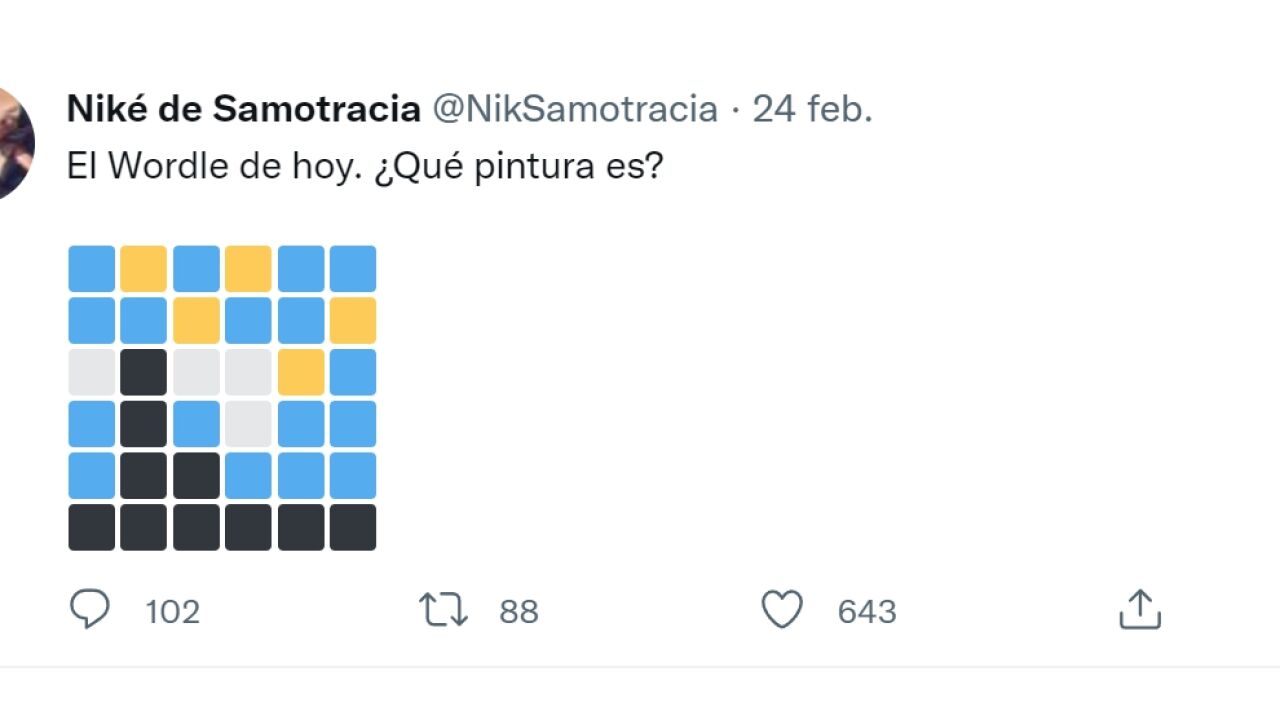Click the 88 retweets count
The image size is (1280, 720).
(519, 612)
